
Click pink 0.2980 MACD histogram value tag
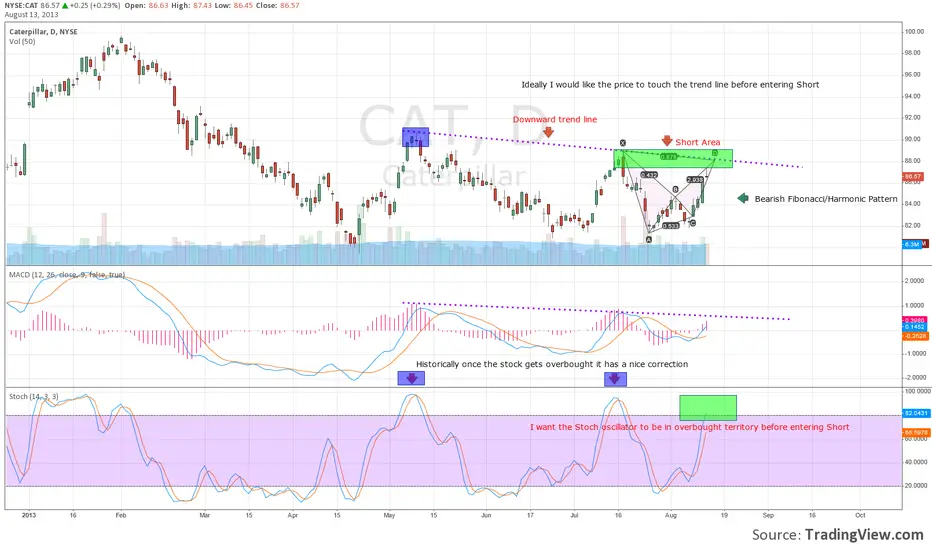point(915,320)
